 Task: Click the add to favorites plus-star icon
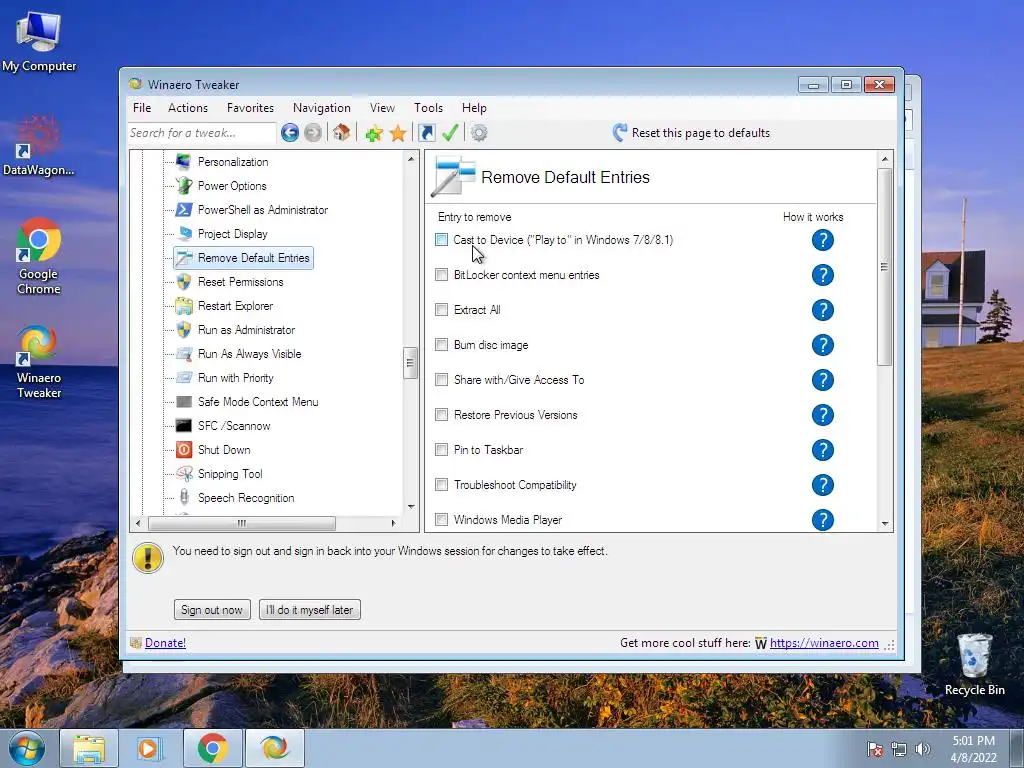pyautogui.click(x=374, y=133)
